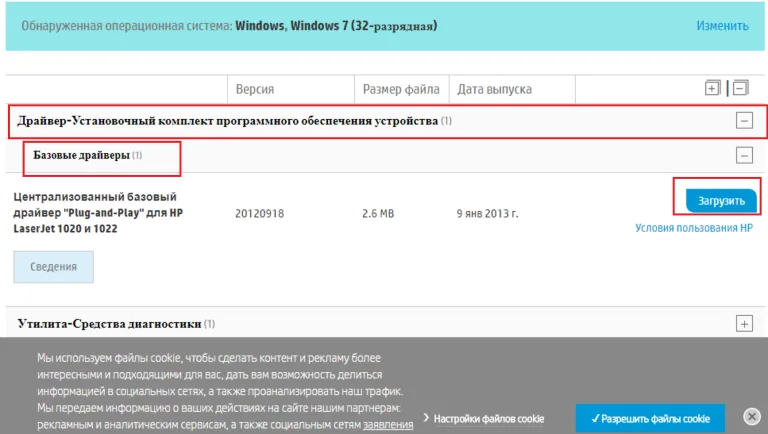Screen dimensions: 768x434
Task: Select the Утилита-Средства диагностики title text
Action: 109,324
